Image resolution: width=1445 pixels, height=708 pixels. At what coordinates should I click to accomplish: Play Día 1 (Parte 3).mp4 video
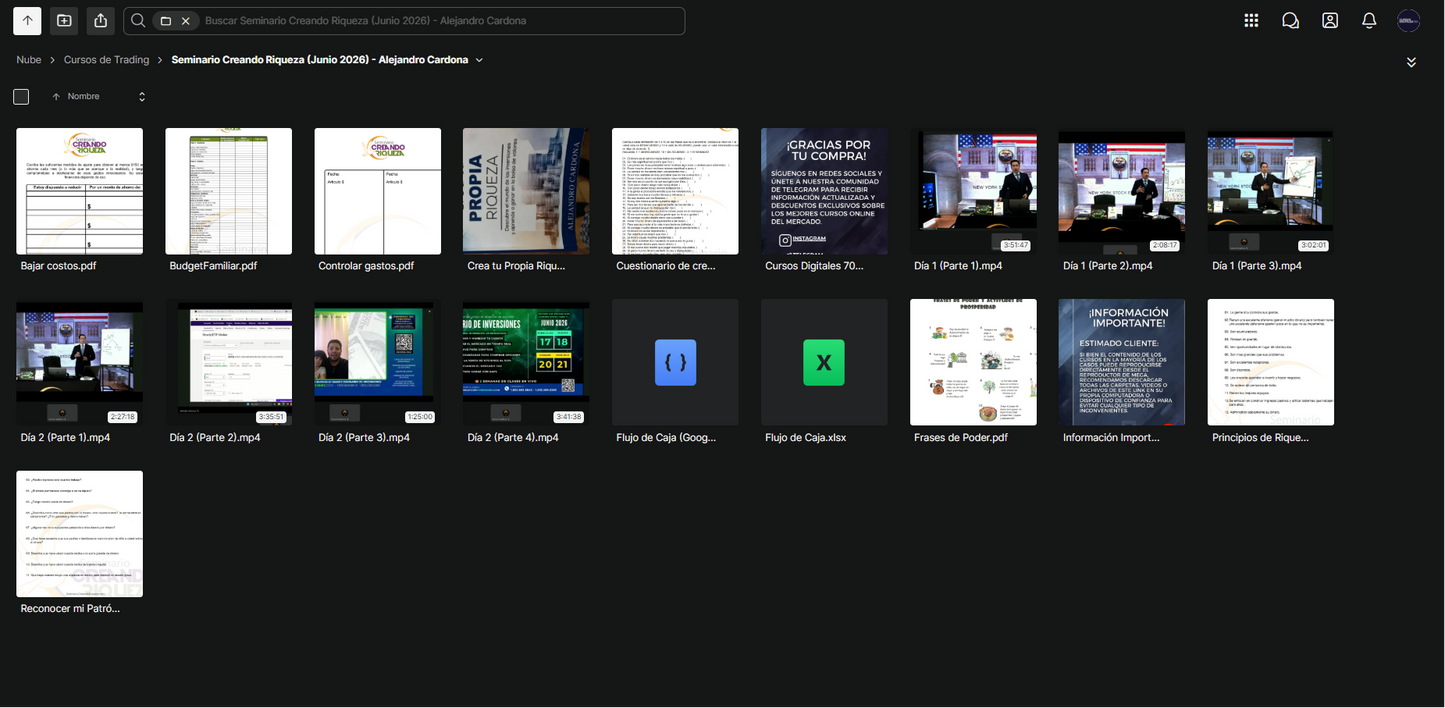point(1271,191)
